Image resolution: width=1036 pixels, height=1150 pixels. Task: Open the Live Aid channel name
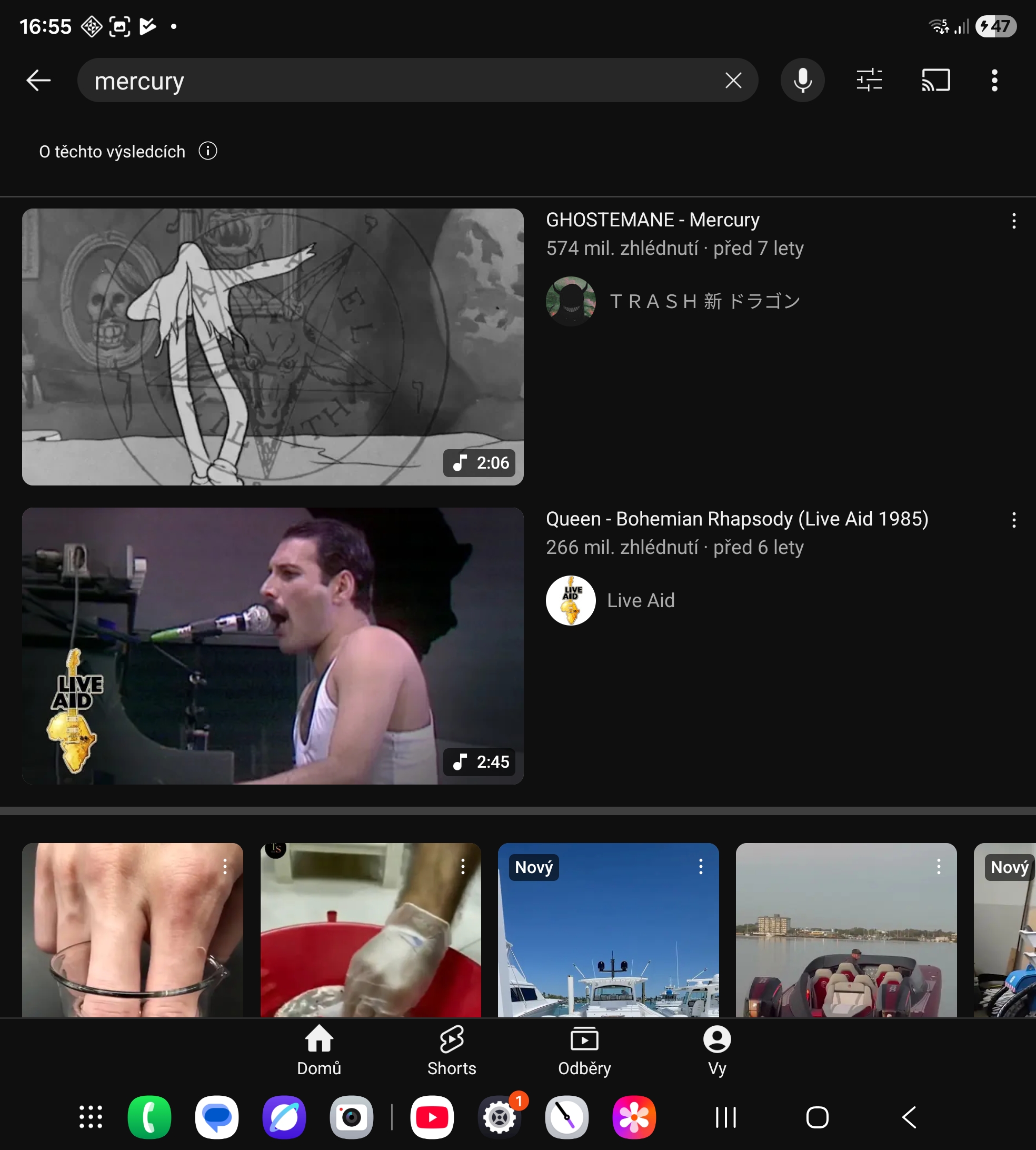coord(641,601)
